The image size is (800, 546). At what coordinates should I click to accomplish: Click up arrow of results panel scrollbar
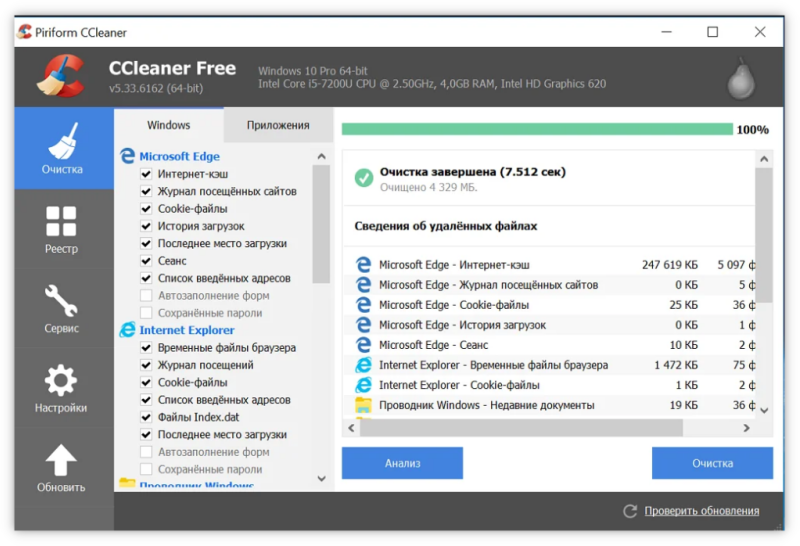click(764, 159)
